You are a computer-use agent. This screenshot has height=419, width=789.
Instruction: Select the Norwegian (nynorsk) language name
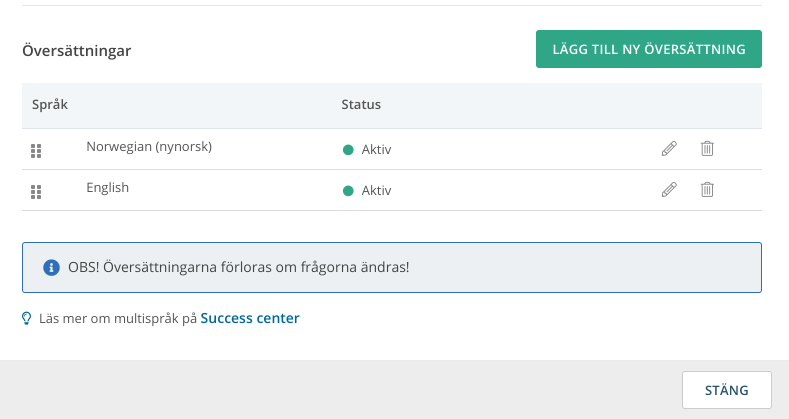pos(149,147)
